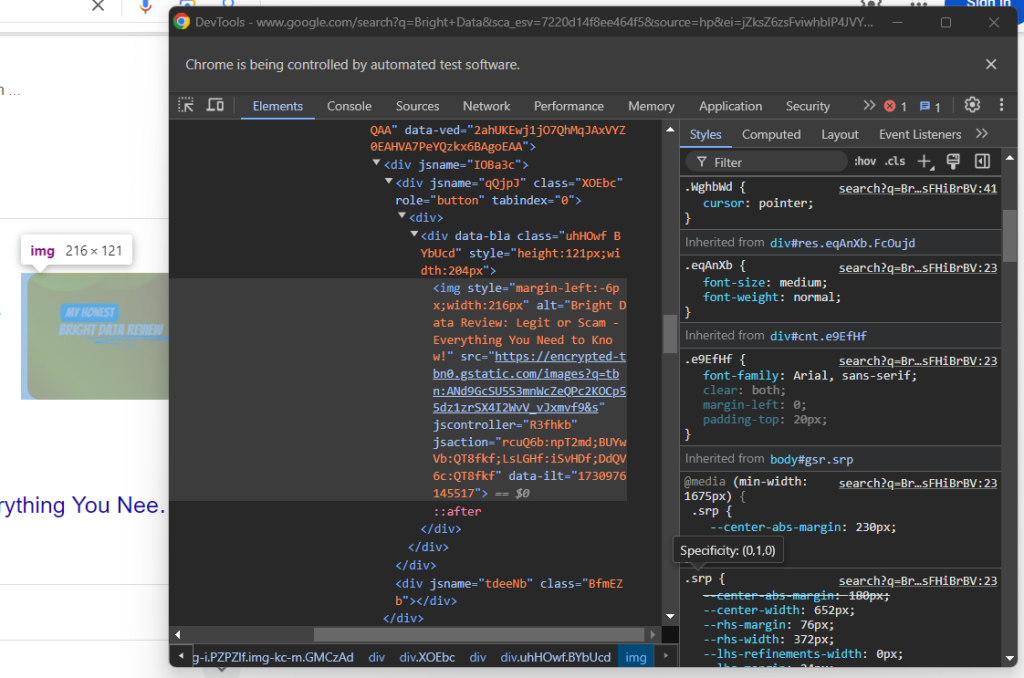Dismiss the automated test software notice

coord(991,65)
